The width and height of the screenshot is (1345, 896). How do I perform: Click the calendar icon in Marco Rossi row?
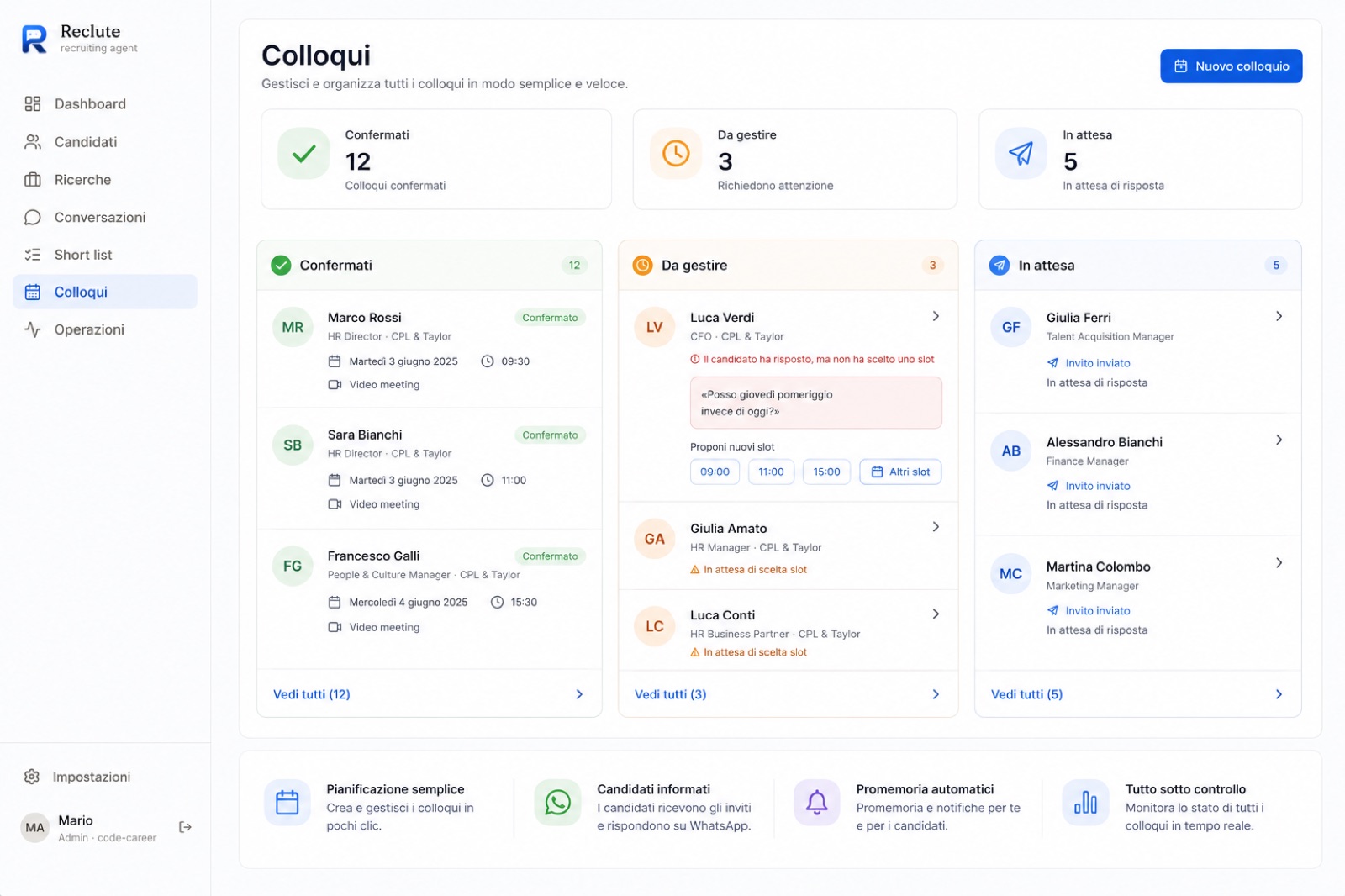point(334,361)
